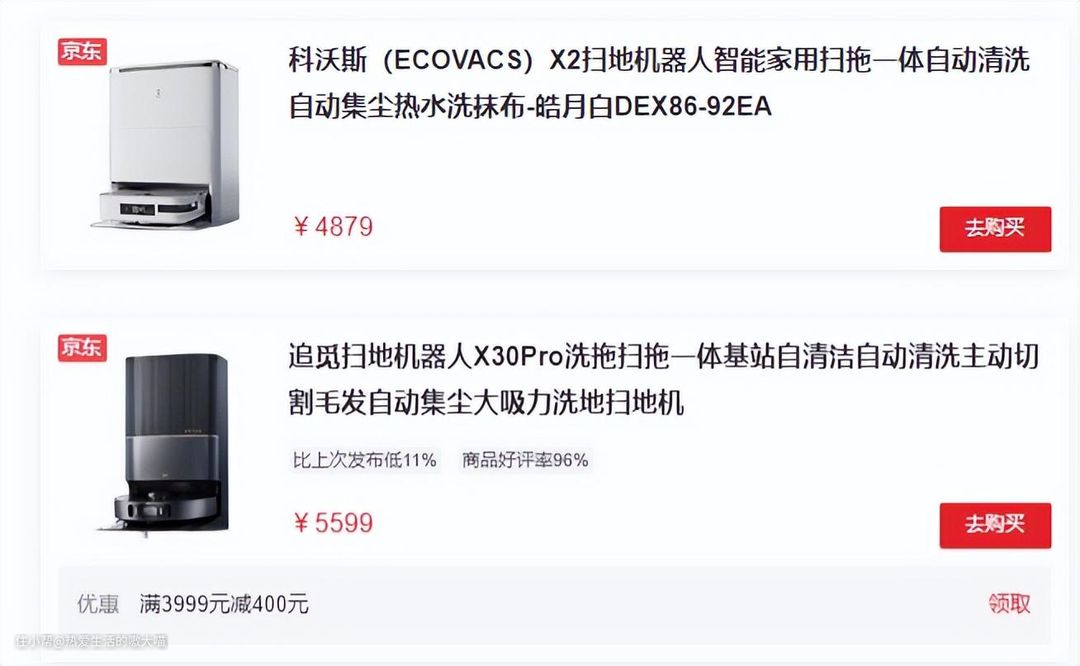Click 去购买 for the 追觅 X30Pro
The image size is (1080, 666).
pyautogui.click(x=995, y=525)
